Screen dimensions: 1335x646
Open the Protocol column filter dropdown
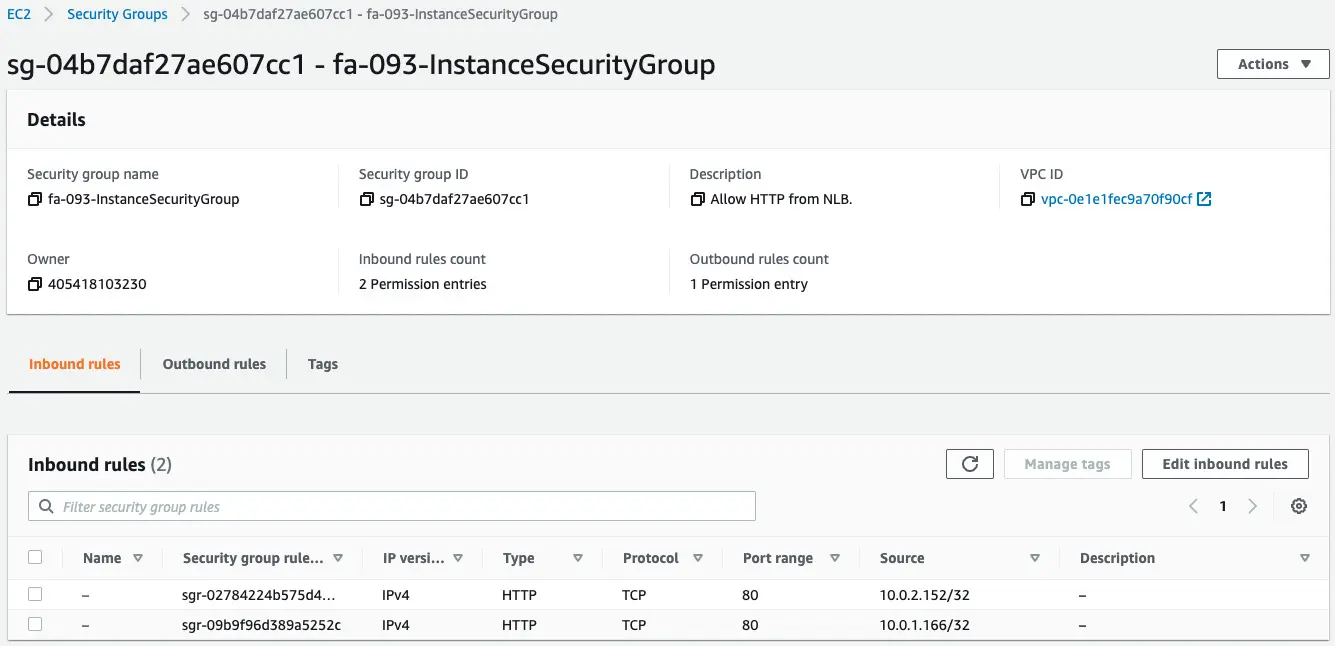click(697, 558)
